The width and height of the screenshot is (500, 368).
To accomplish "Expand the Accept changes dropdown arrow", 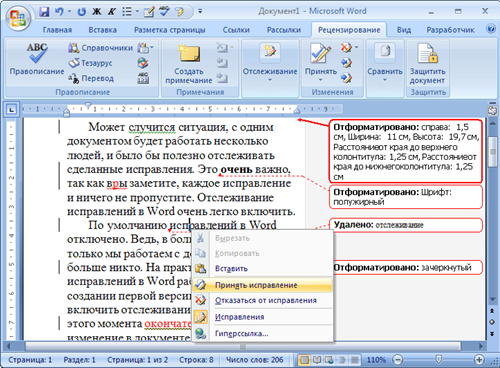I will click(x=320, y=80).
